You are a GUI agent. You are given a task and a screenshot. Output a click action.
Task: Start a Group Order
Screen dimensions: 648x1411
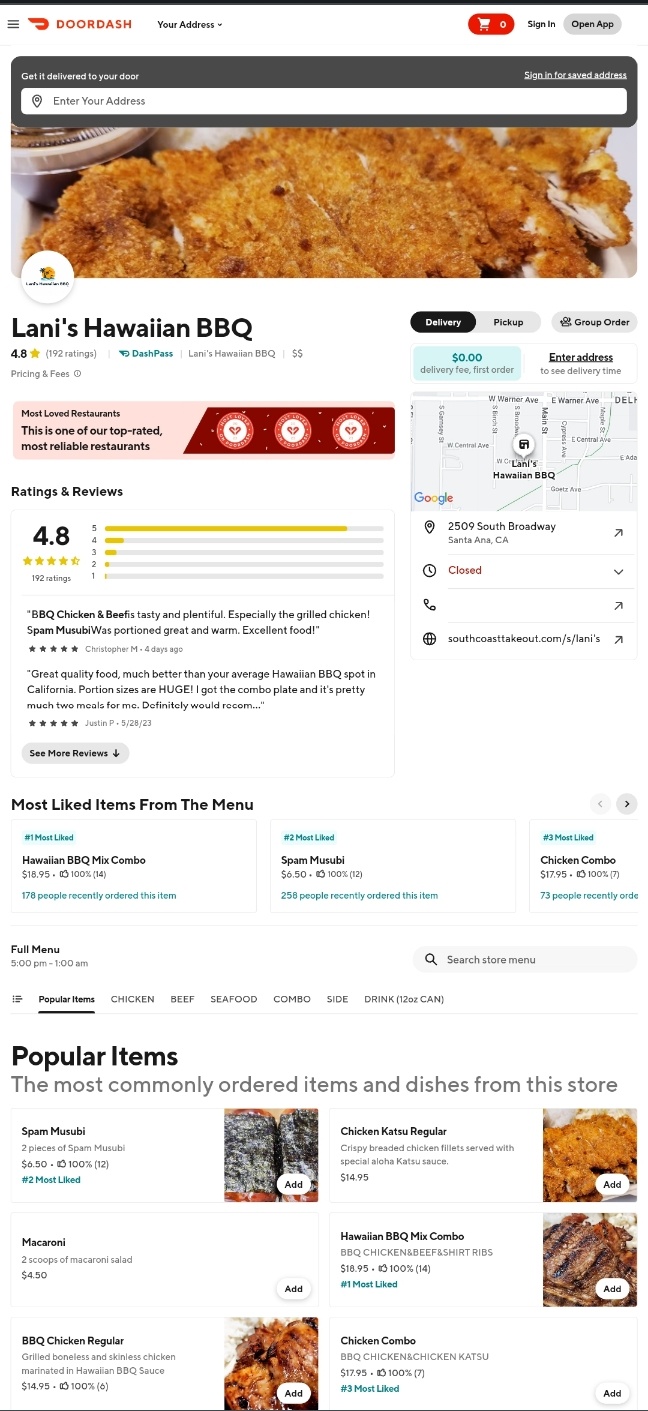[594, 322]
